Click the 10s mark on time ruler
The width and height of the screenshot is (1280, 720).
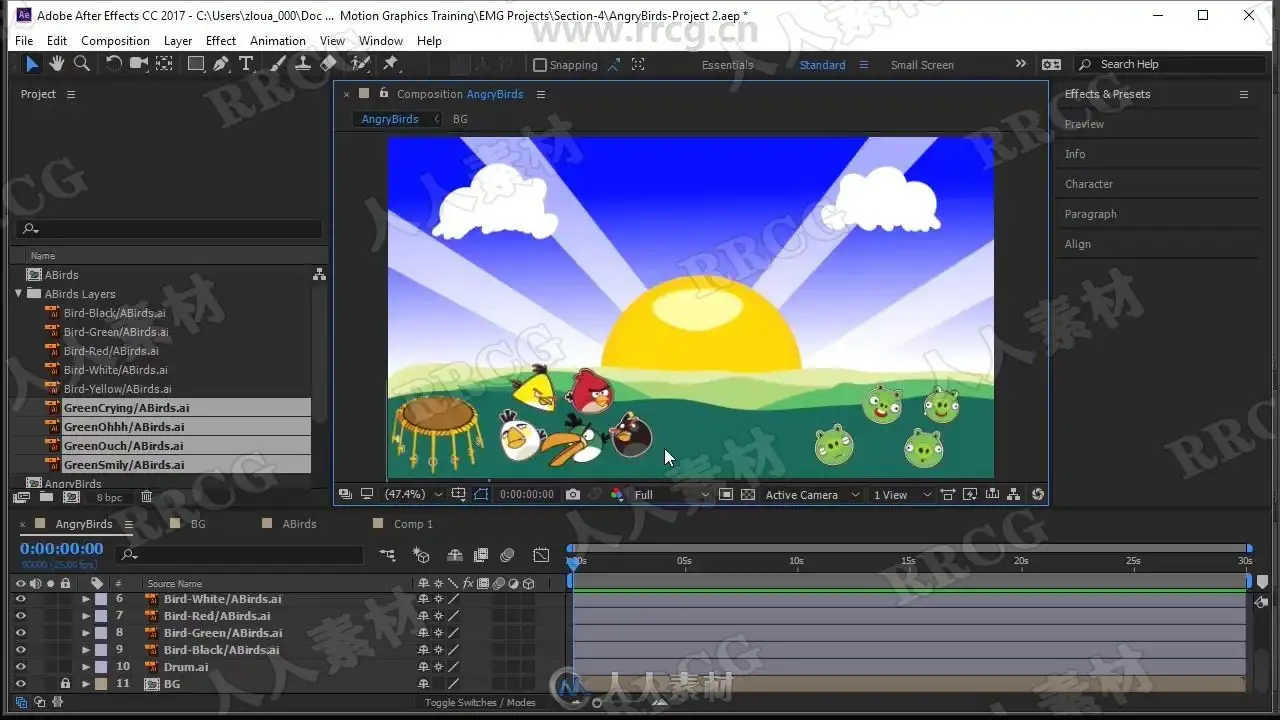point(796,565)
